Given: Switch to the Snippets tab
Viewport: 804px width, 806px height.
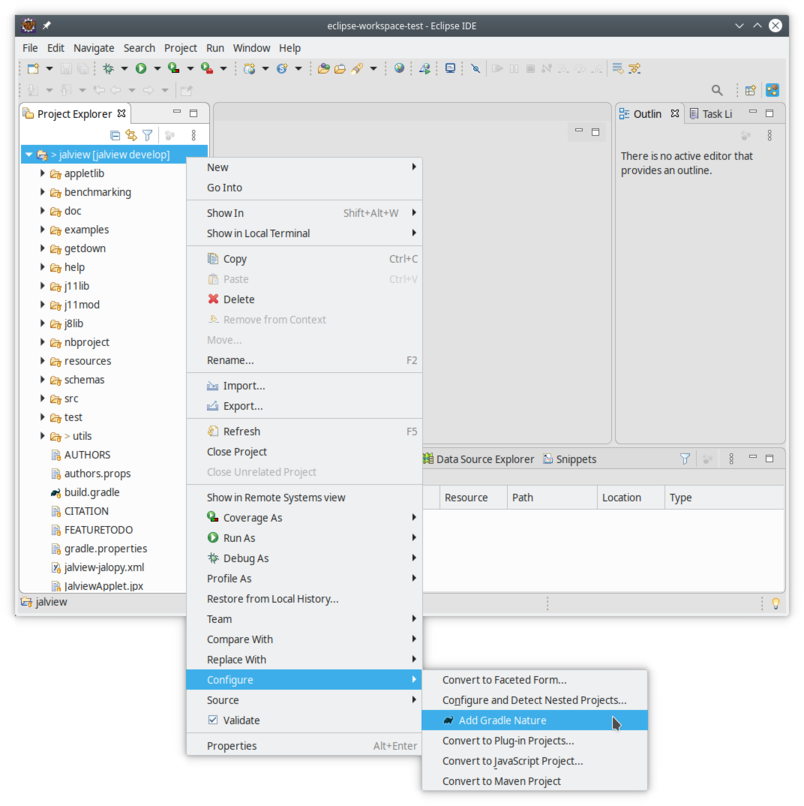Looking at the screenshot, I should 570,459.
